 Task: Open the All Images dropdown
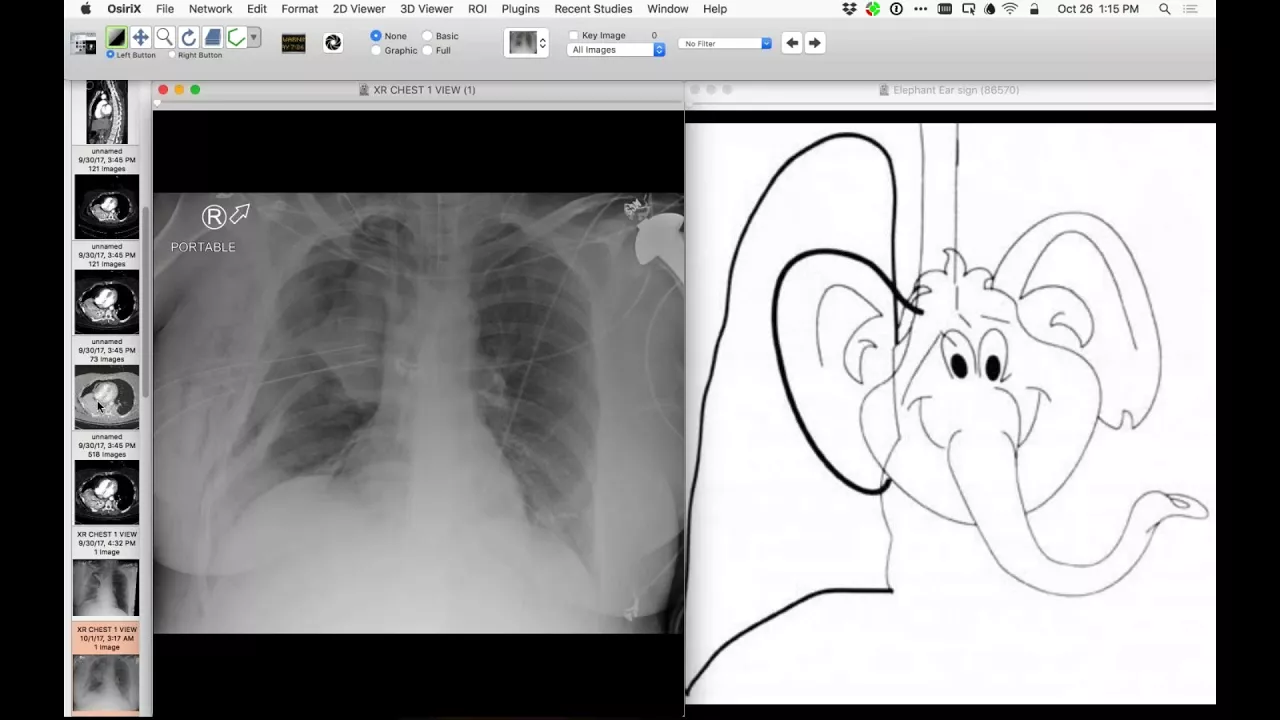pos(616,50)
